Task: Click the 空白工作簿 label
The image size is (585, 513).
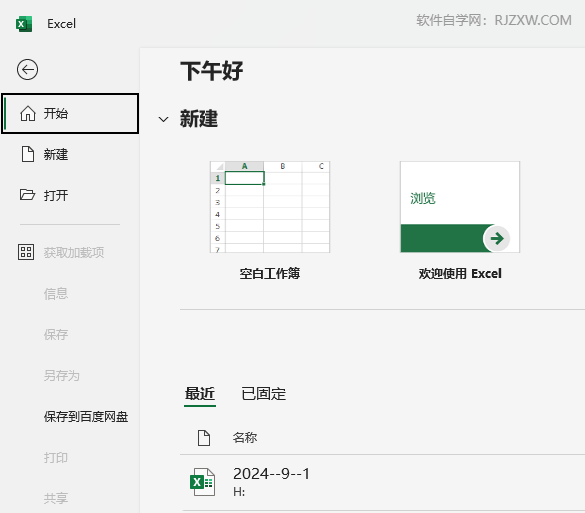Action: coord(270,273)
